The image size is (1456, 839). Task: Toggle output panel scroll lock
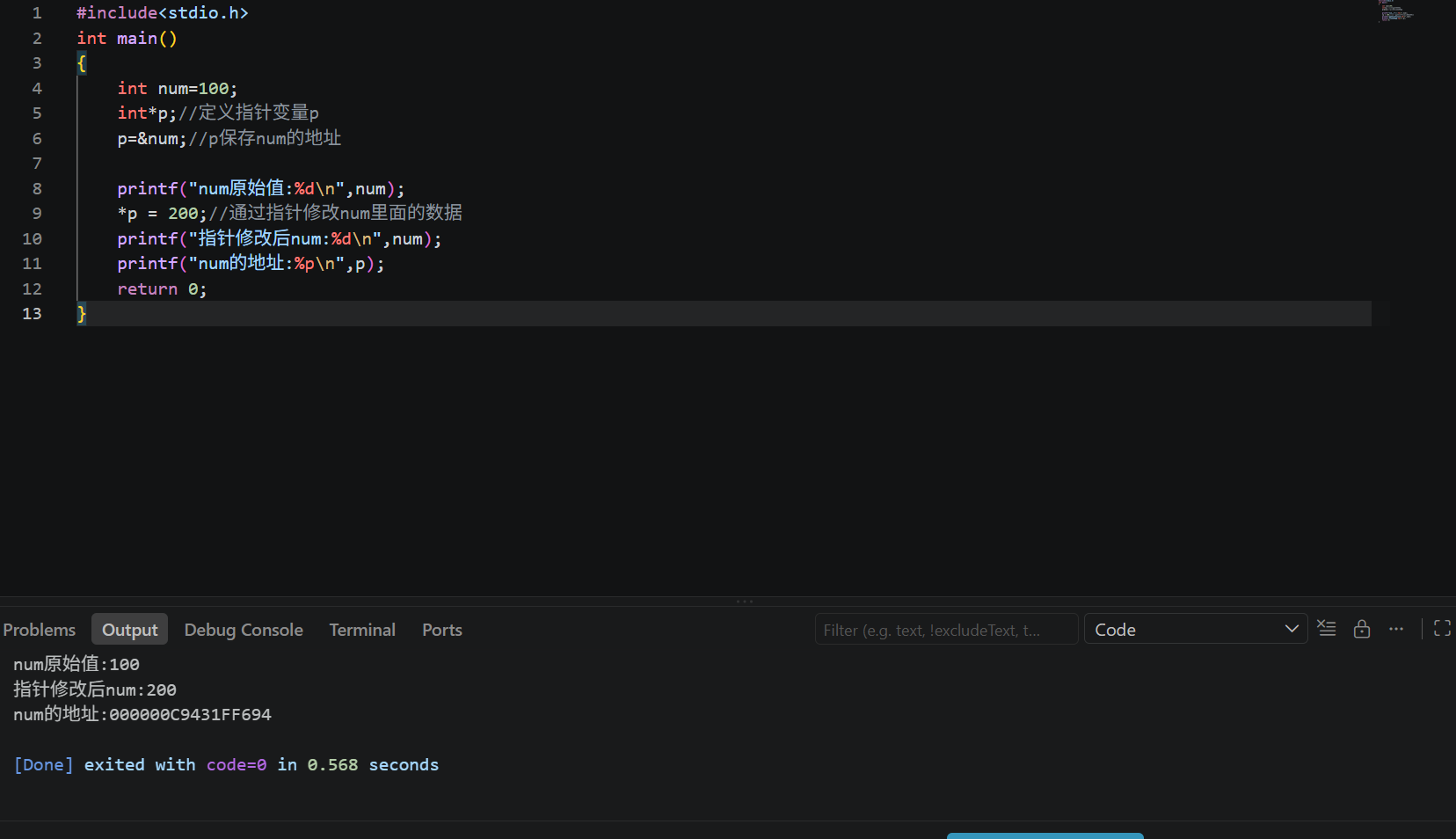coord(1362,629)
